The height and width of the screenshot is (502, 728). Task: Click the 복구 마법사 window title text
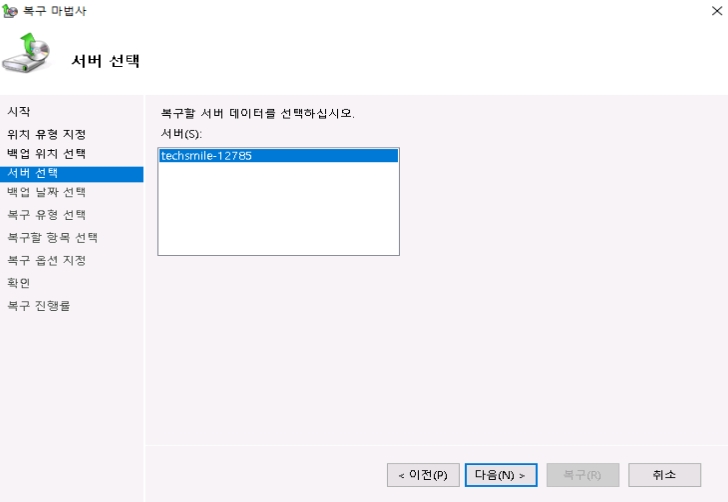[55, 11]
